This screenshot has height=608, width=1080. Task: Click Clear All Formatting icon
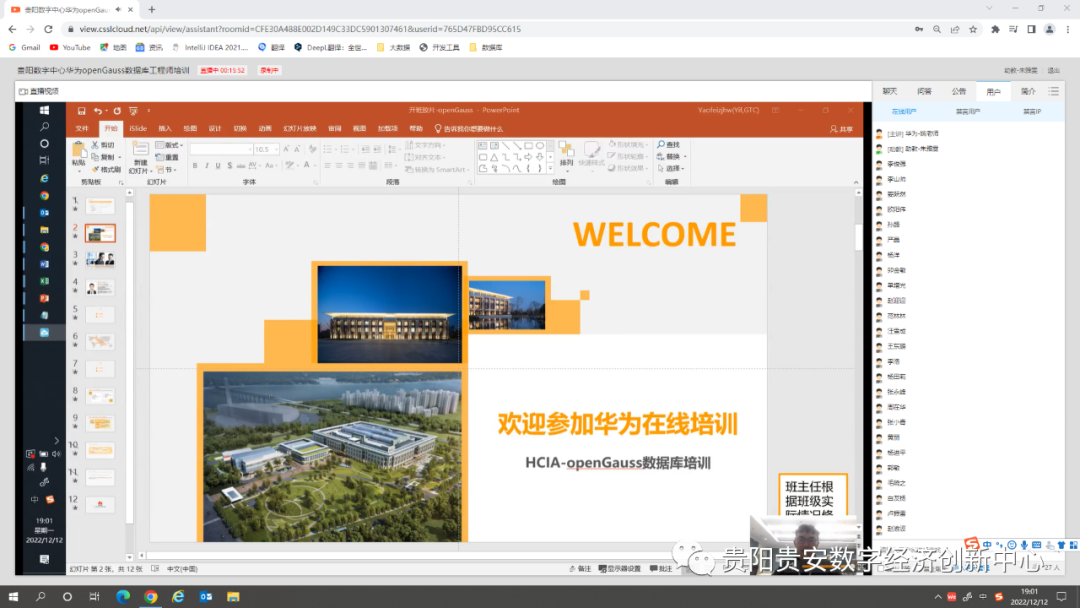click(x=313, y=149)
